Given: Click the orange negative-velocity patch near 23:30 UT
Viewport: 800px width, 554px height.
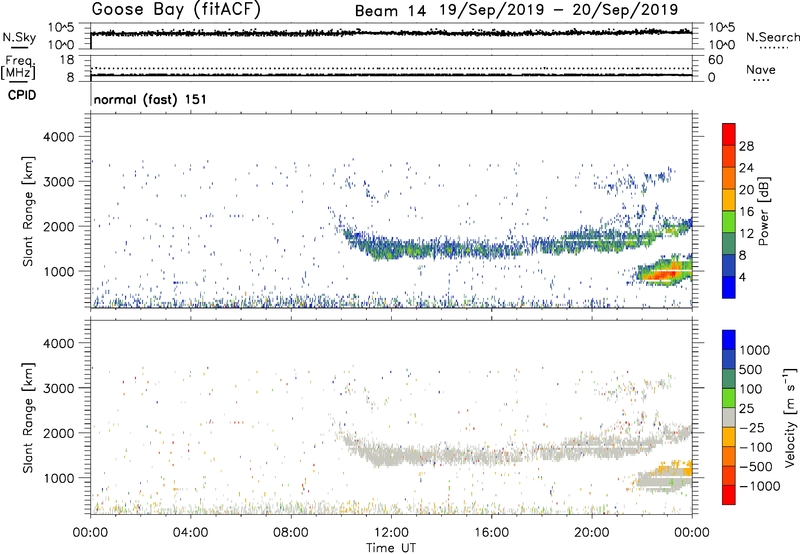Looking at the screenshot, I should [x=676, y=466].
